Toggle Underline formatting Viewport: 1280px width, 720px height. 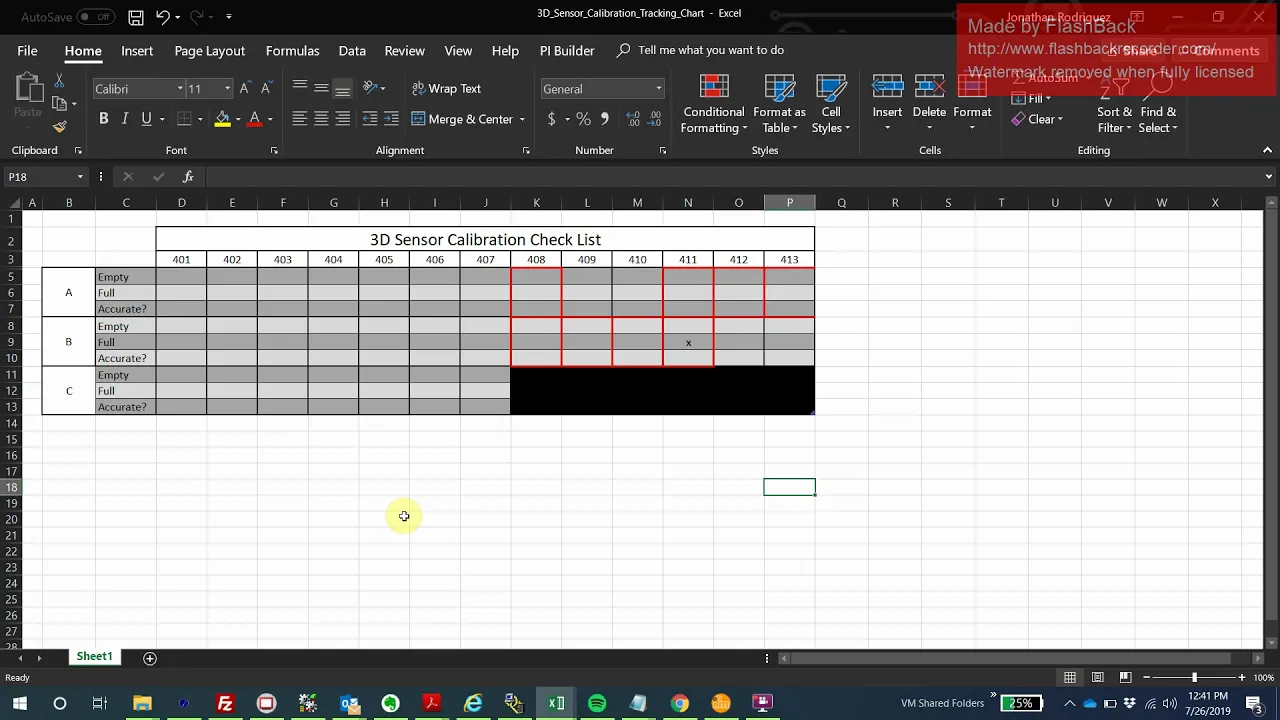click(146, 119)
